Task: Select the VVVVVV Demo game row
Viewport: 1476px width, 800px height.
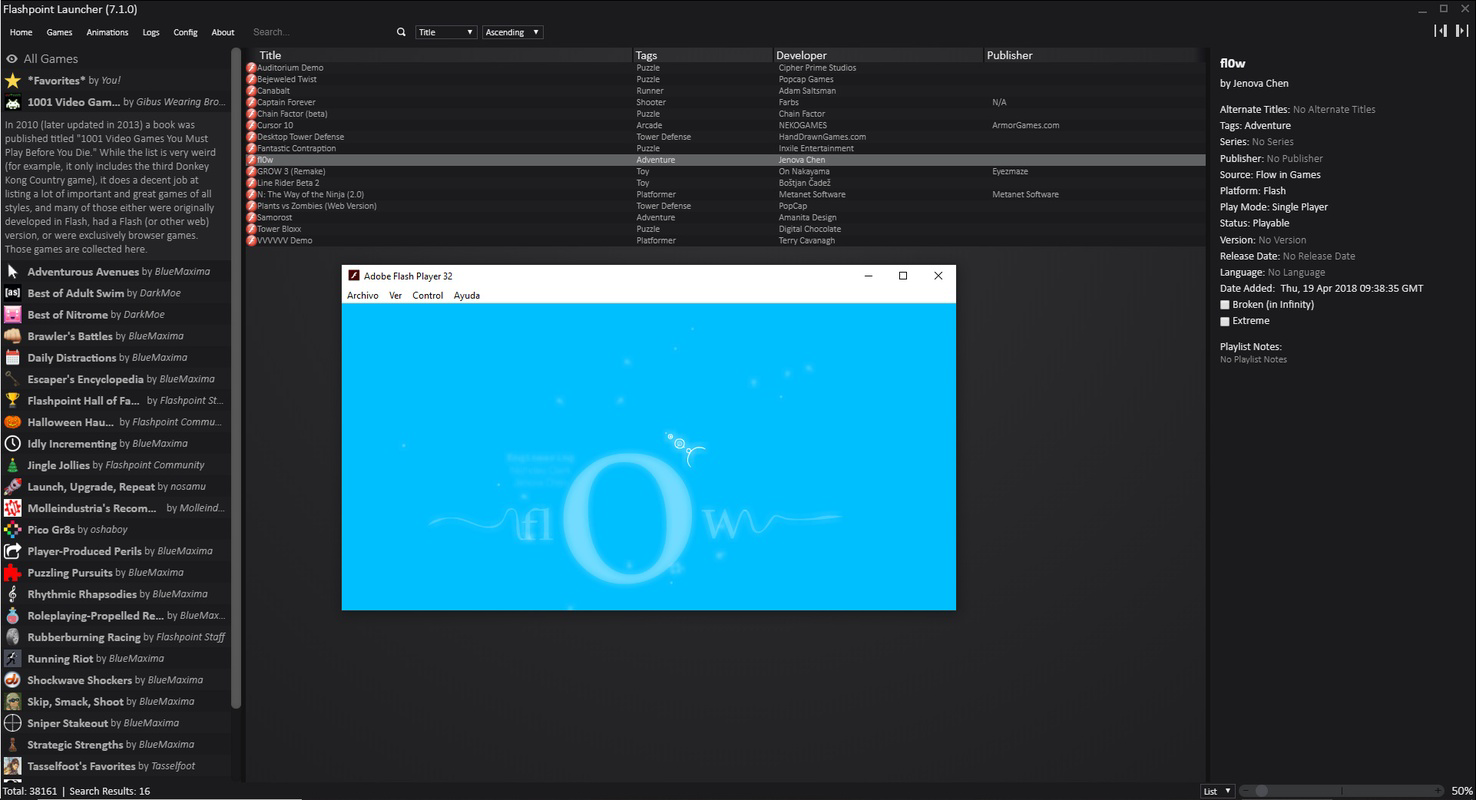Action: [x=725, y=241]
